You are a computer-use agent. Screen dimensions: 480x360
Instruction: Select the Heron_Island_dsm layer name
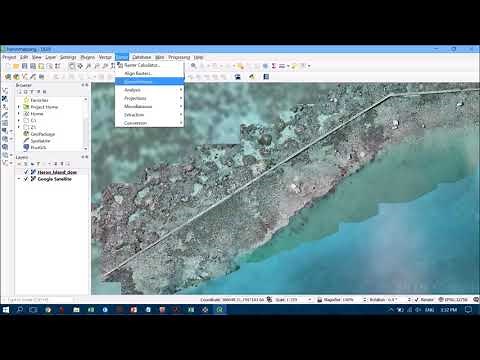pos(57,172)
